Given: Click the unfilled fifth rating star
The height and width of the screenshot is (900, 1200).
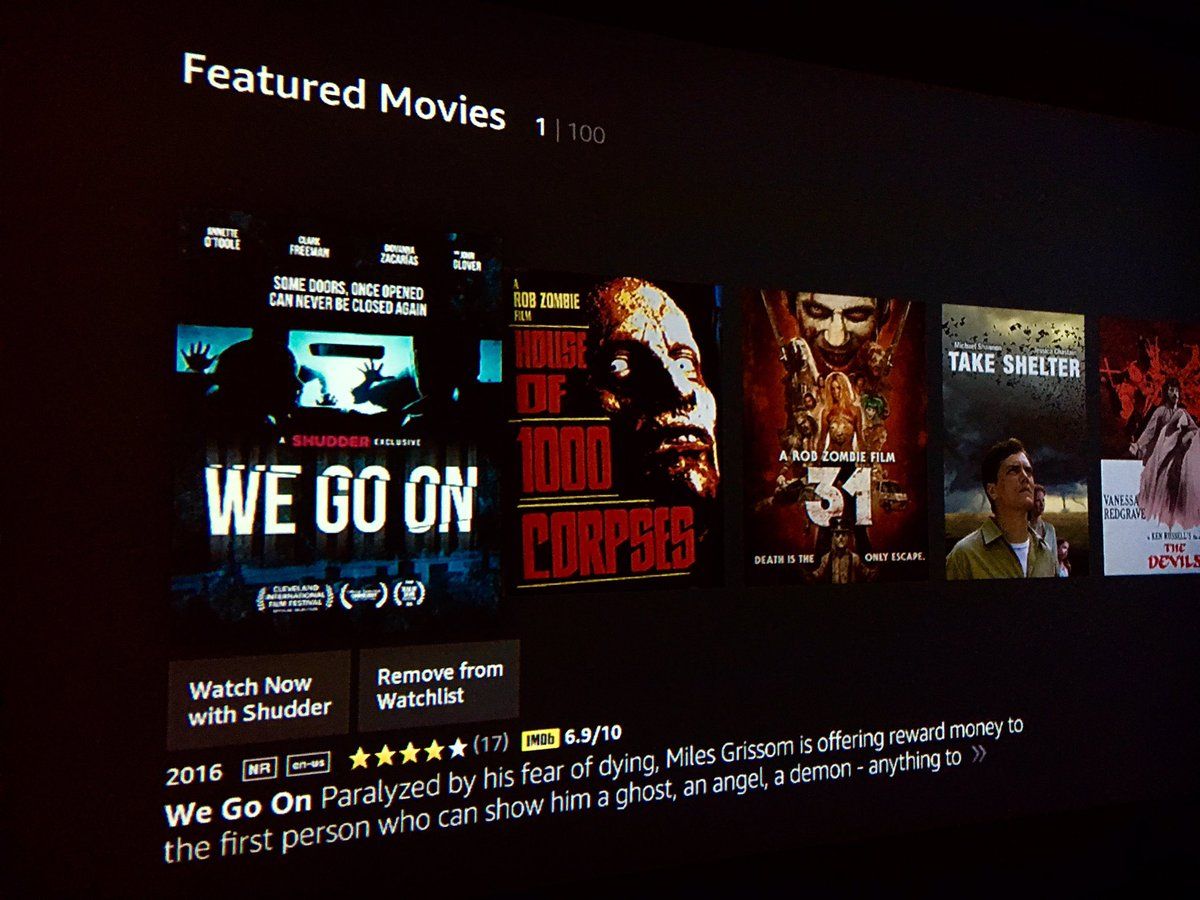Looking at the screenshot, I should (457, 747).
